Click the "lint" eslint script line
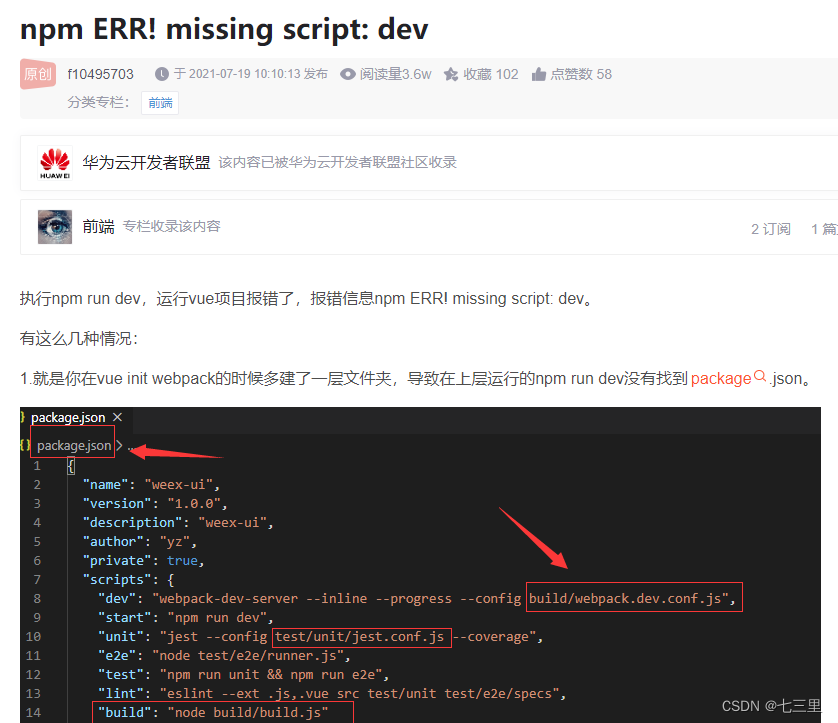Viewport: 838px width, 723px height. [332, 693]
